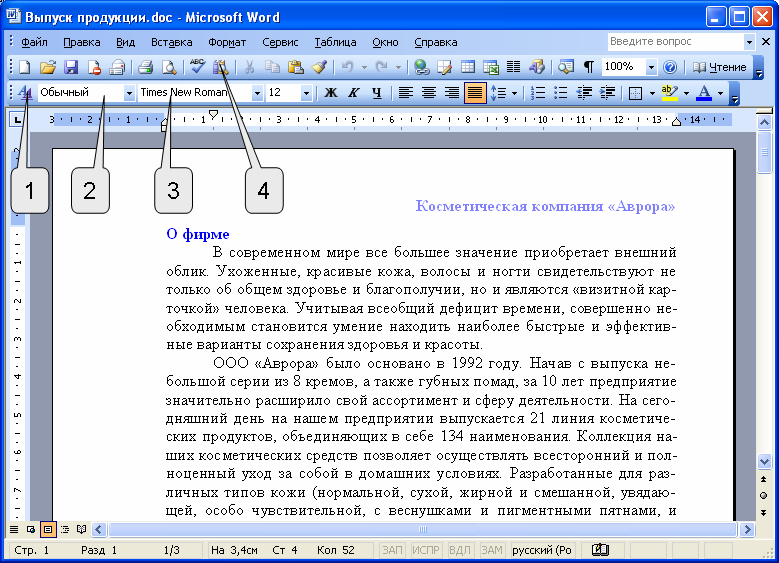Open the 100% zoom dropdown

(x=651, y=67)
